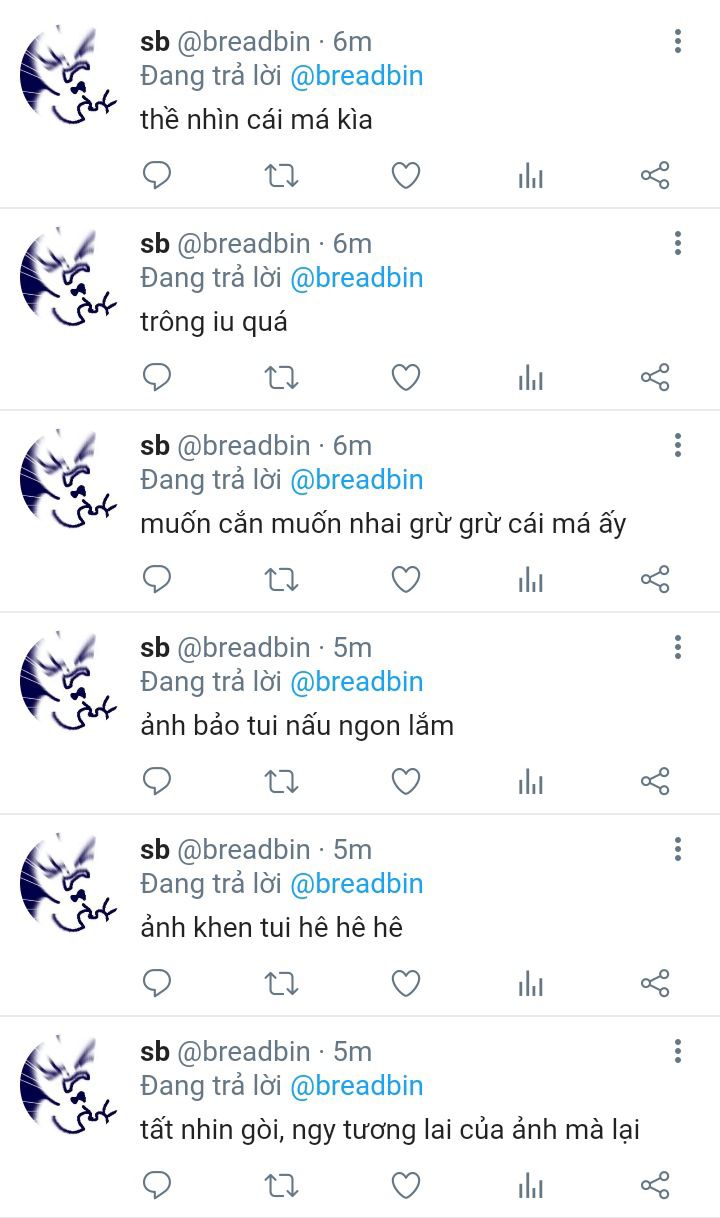This screenshot has height=1218, width=720.
Task: Retweet the "ảnh khen tui hê hê hê" tweet
Action: pyautogui.click(x=281, y=984)
